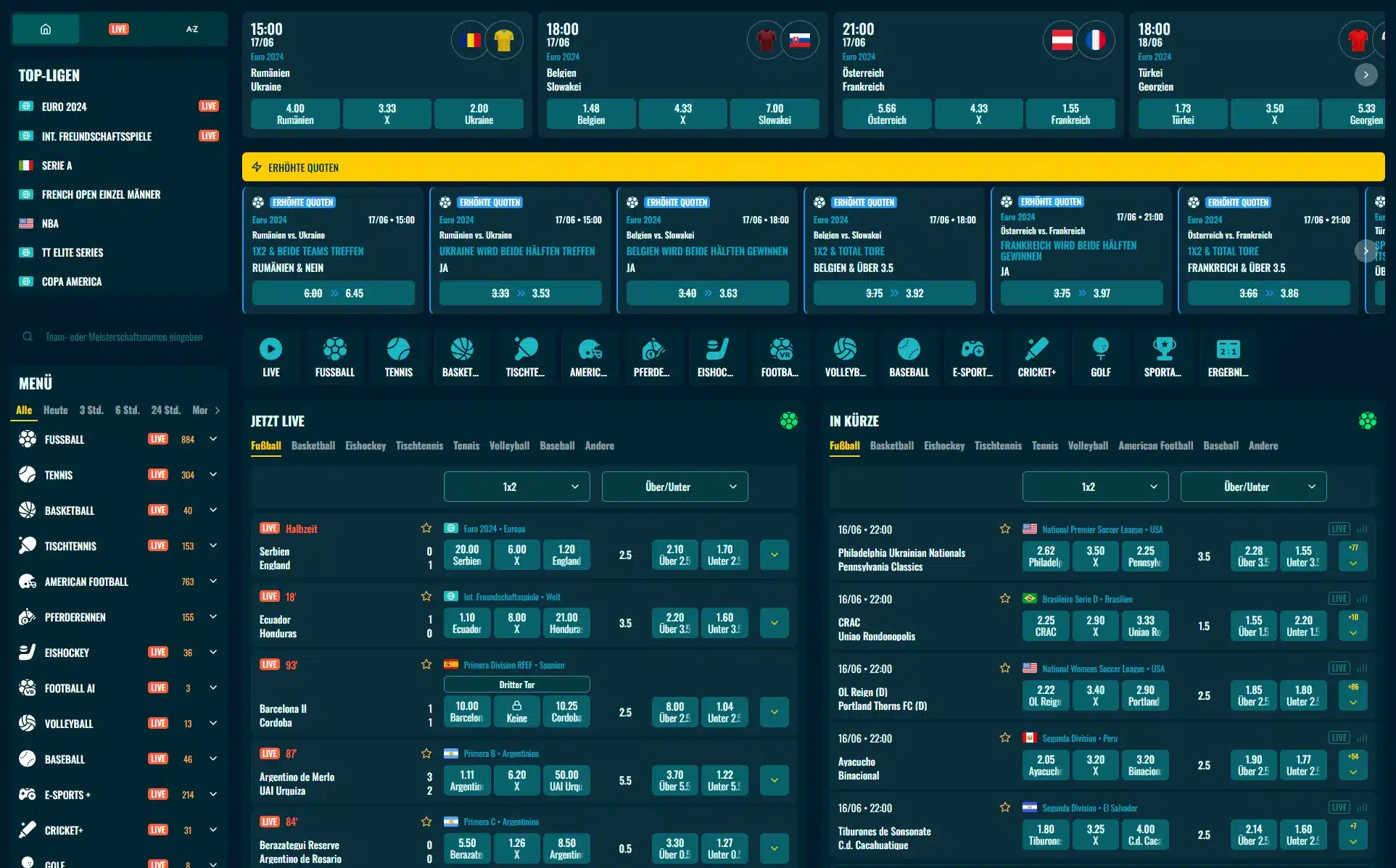Open Copa America in Top-Ligen
The image size is (1396, 868).
tap(120, 281)
